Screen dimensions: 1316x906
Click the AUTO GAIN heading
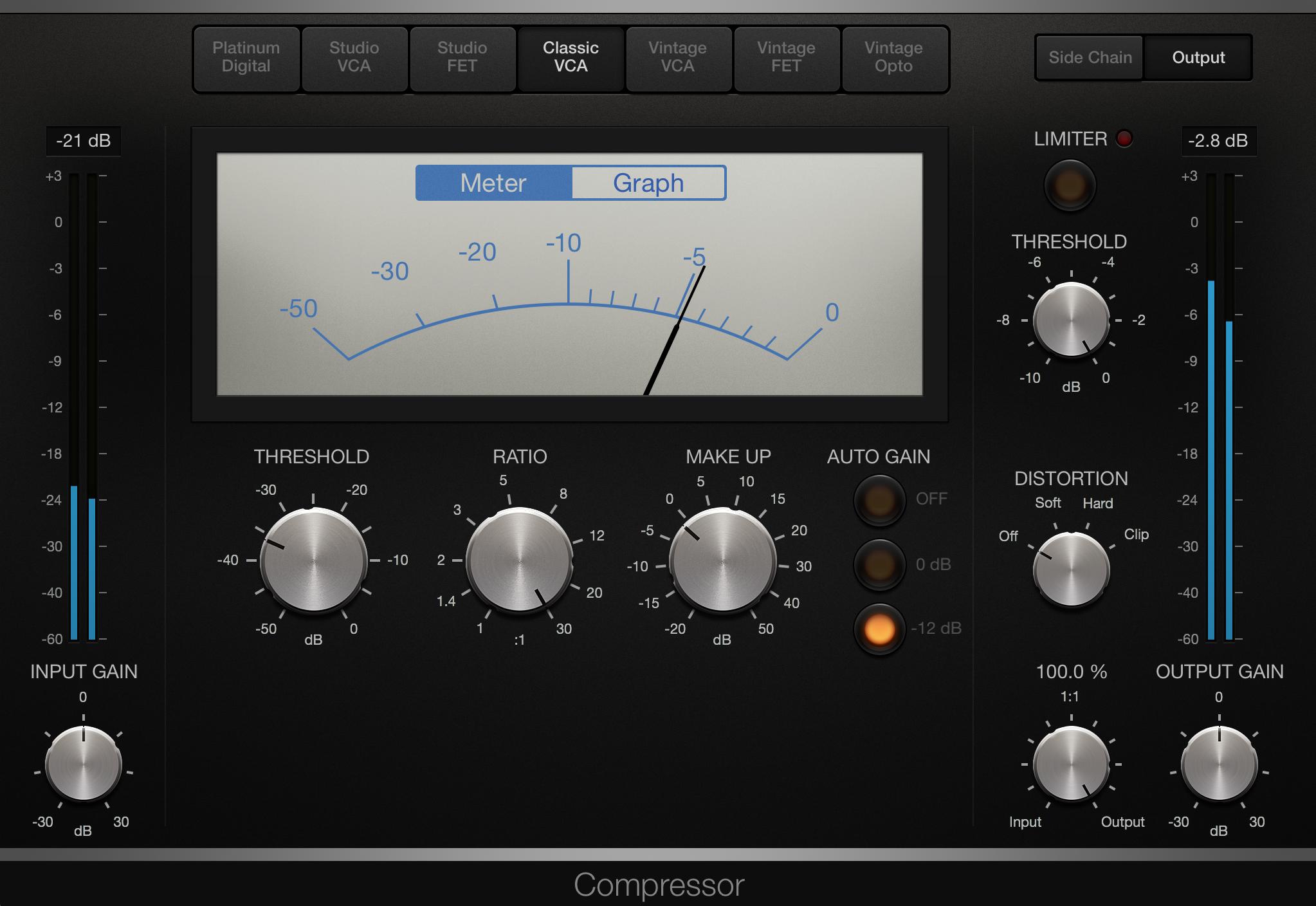point(879,457)
